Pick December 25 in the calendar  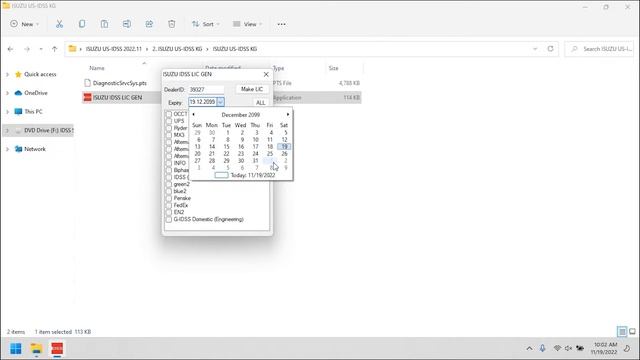tap(270, 154)
